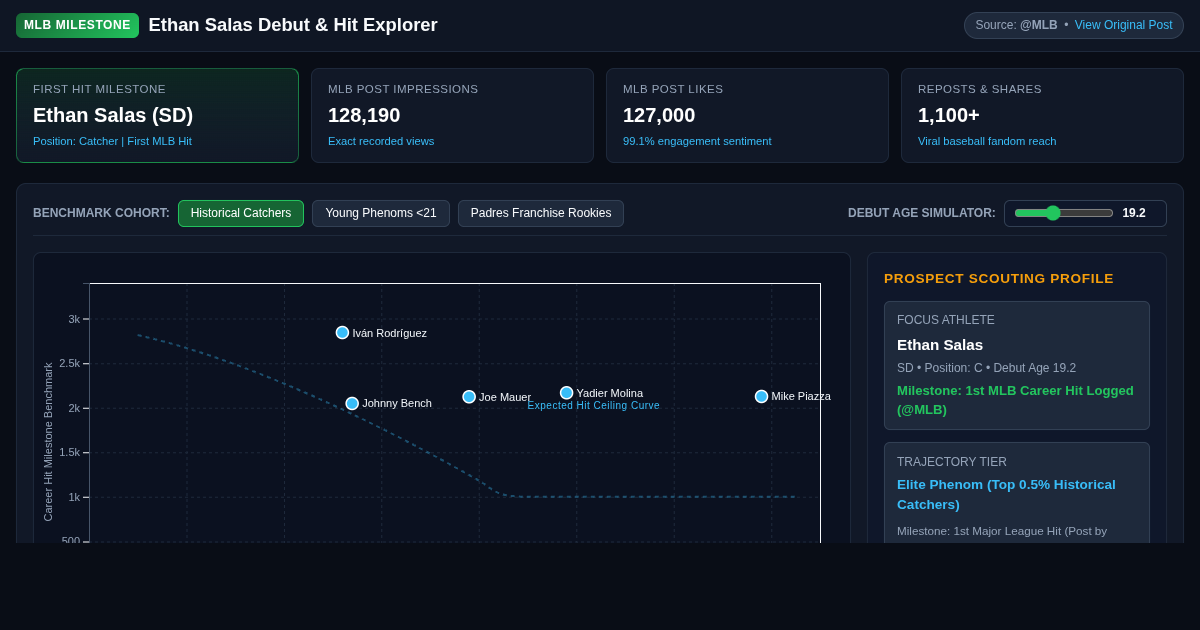Open the First Hit Milestone card
Image resolution: width=1200 pixels, height=630 pixels.
[157, 115]
